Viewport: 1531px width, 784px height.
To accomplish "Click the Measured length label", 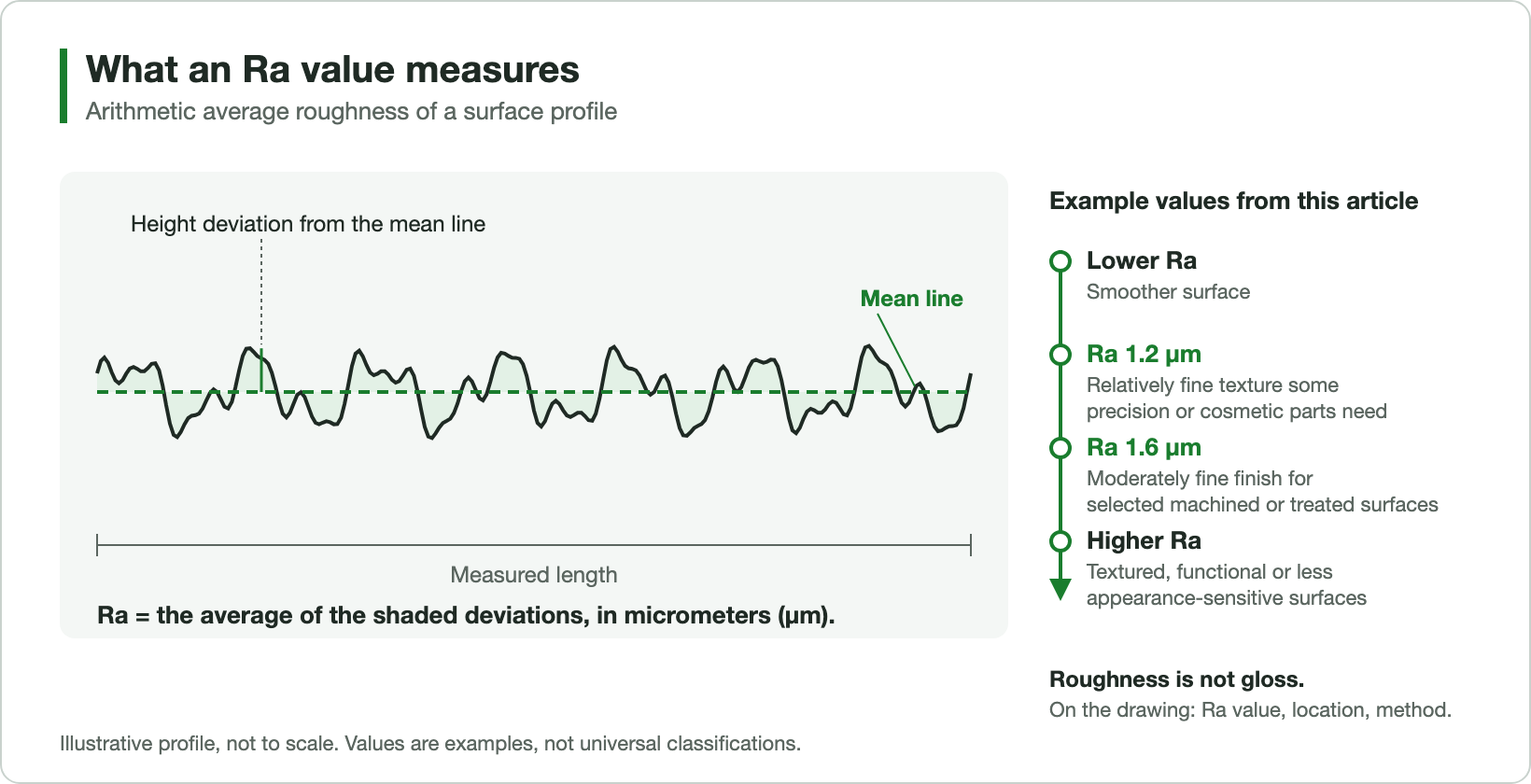I will pos(534,575).
